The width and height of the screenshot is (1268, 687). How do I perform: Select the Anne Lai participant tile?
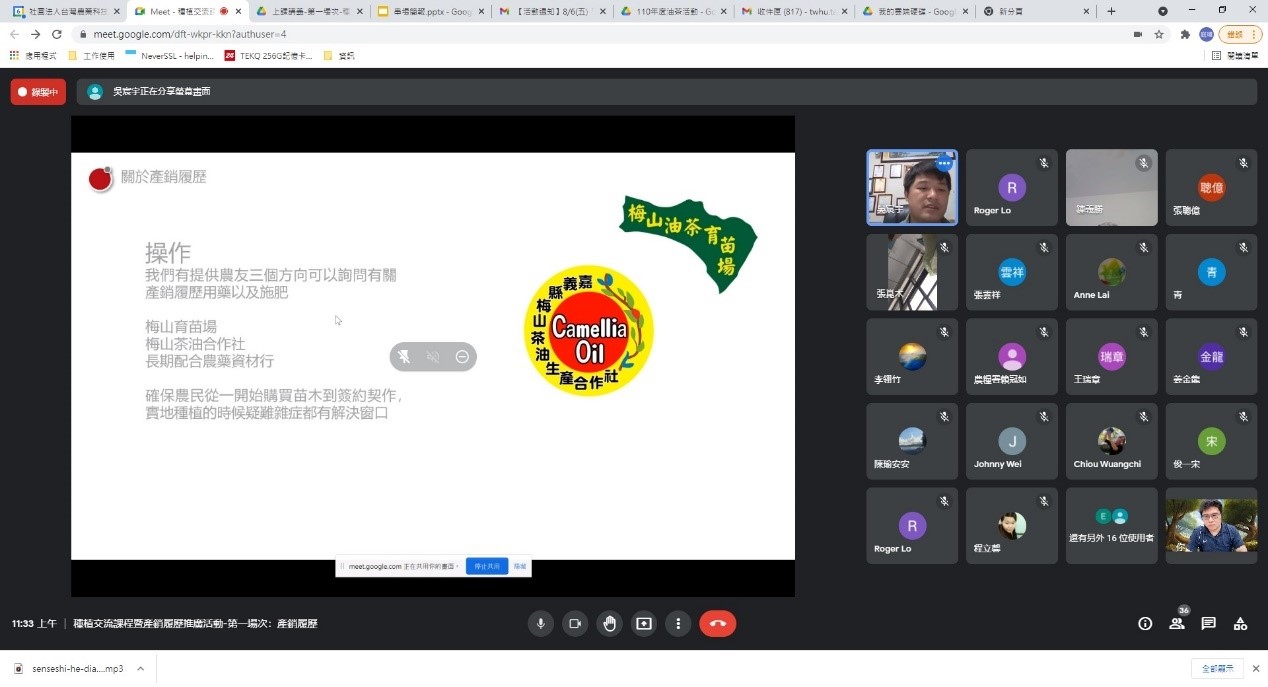point(1112,272)
